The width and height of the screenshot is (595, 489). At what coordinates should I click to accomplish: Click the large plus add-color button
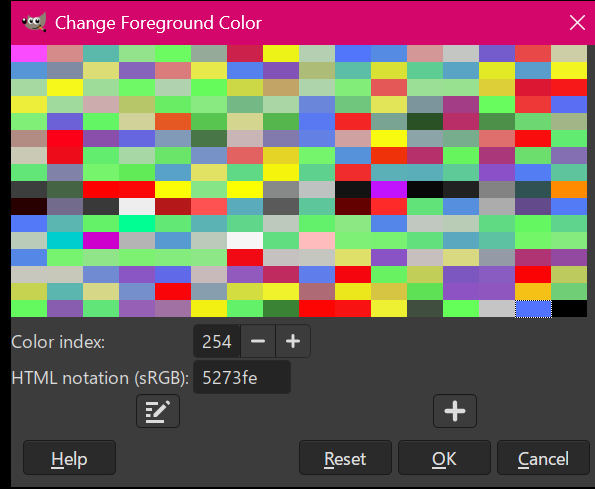[455, 411]
